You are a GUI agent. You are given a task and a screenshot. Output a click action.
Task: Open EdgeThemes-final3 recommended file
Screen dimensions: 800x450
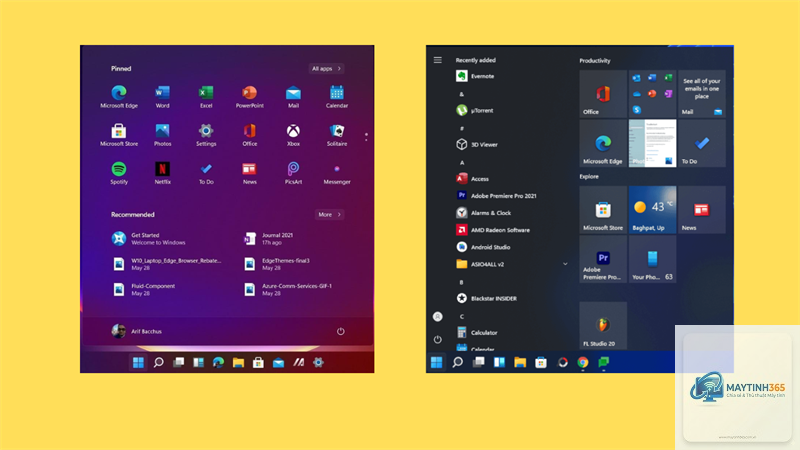coord(277,264)
